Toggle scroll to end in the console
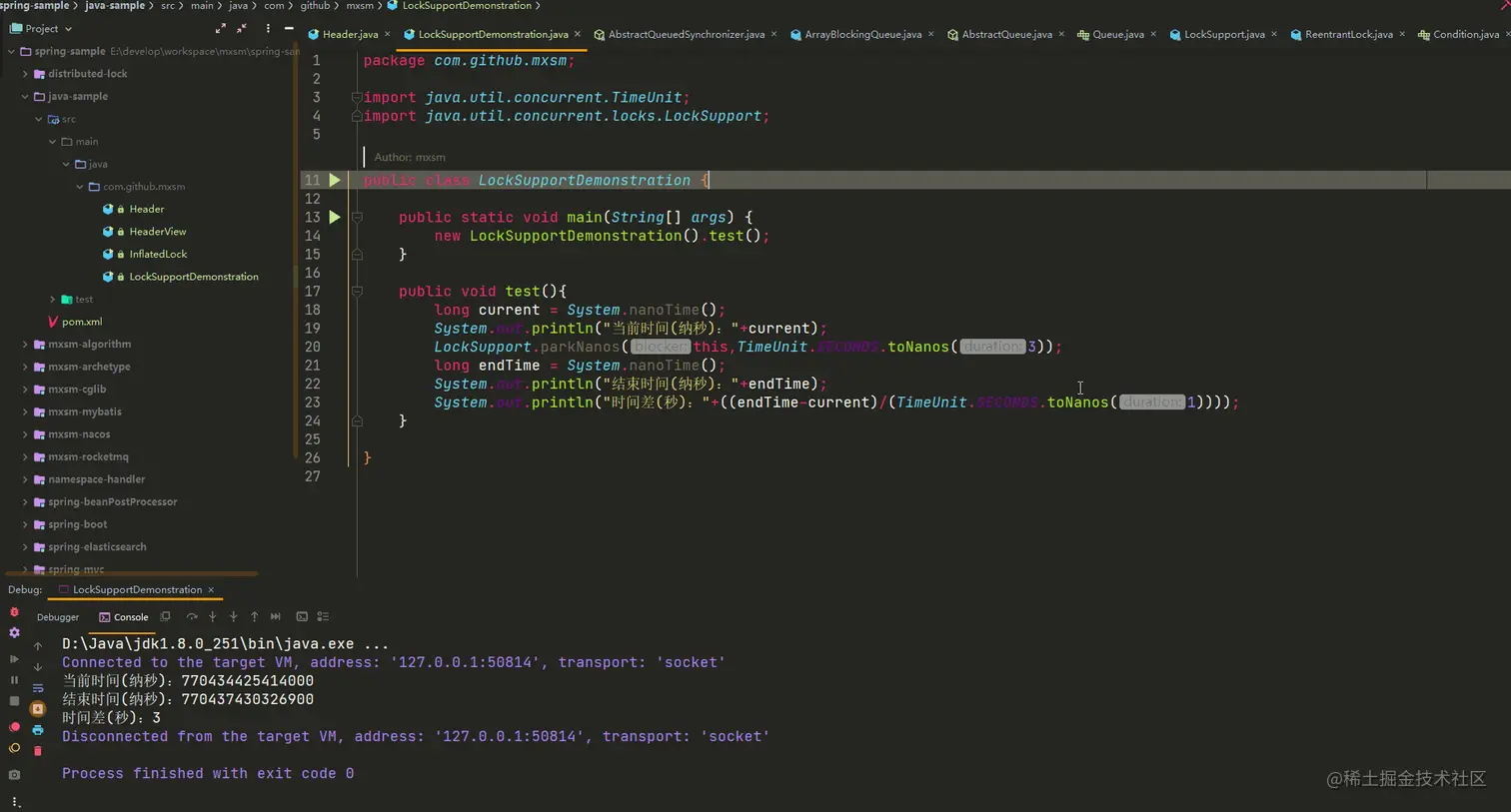This screenshot has width=1511, height=812. click(38, 709)
